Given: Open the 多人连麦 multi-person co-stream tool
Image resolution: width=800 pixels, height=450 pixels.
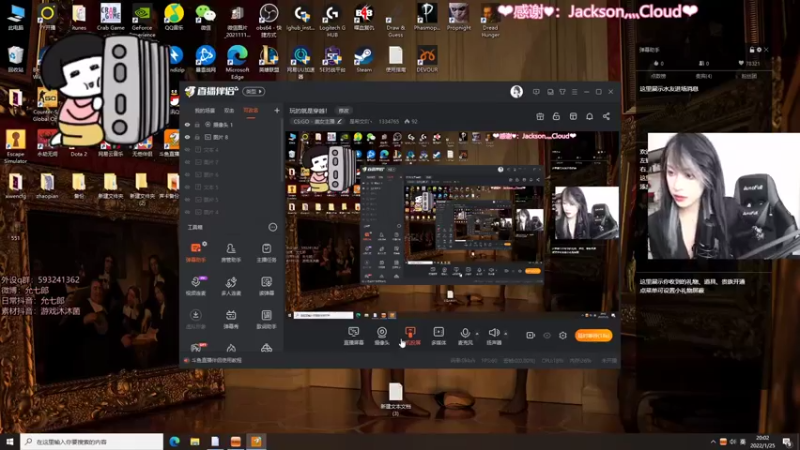Looking at the screenshot, I should point(231,286).
